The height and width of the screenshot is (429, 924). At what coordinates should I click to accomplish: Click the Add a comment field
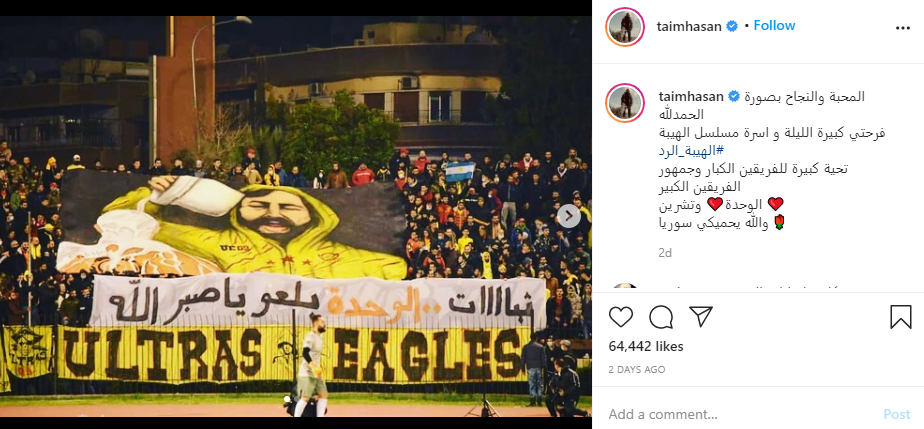pyautogui.click(x=742, y=414)
